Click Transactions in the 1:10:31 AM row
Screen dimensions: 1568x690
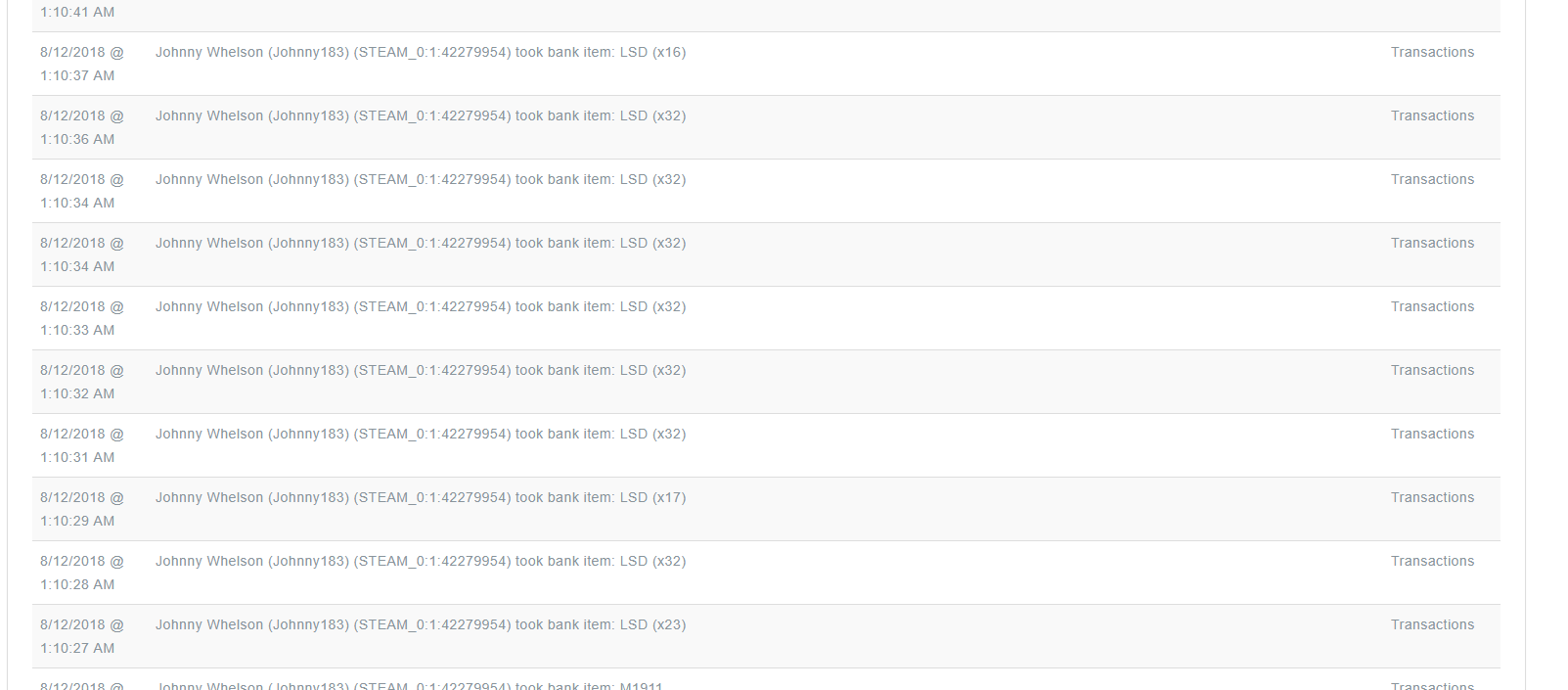(1432, 435)
